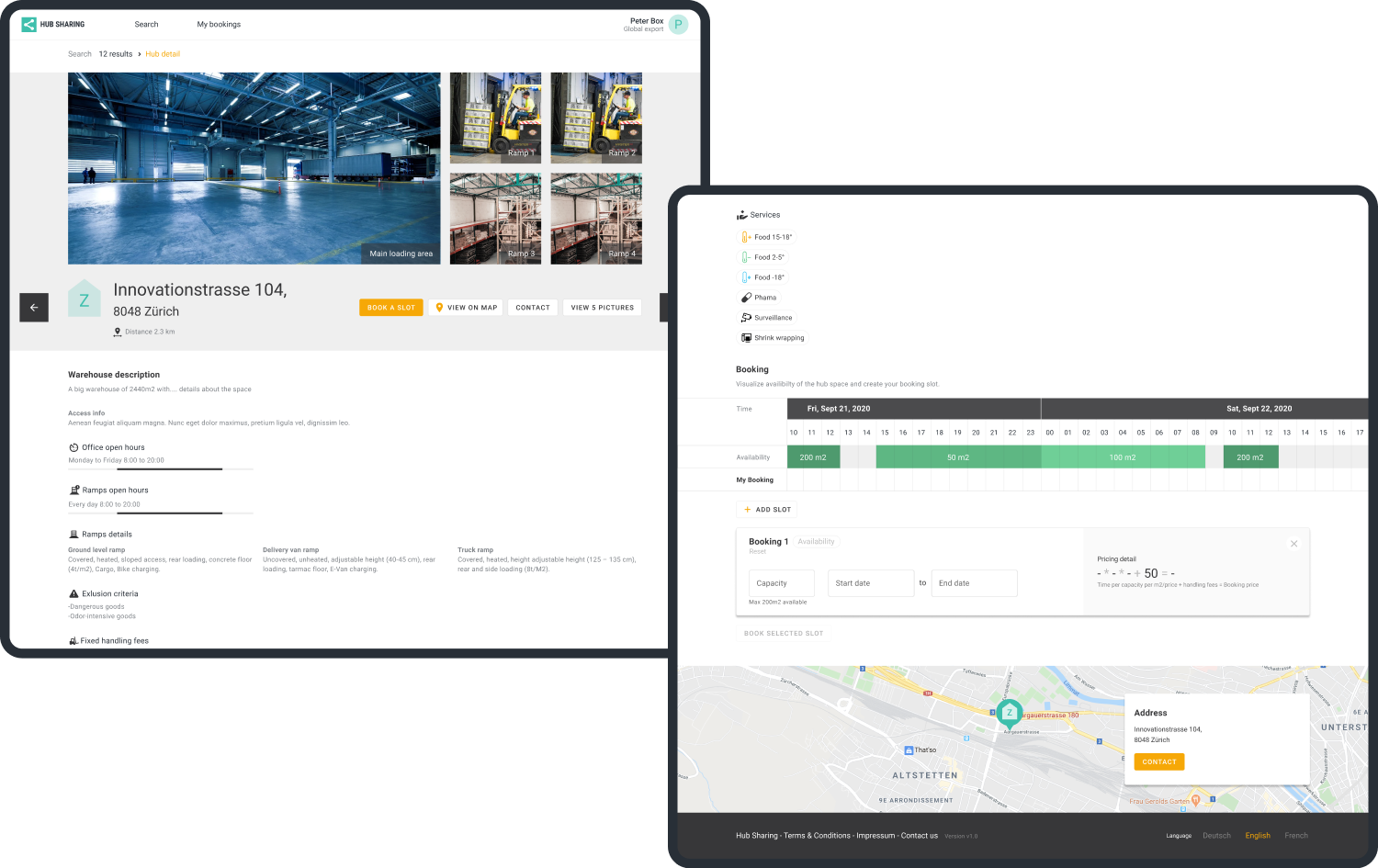This screenshot has width=1378, height=868.
Task: Click View 5 Pictures button
Action: 603,308
